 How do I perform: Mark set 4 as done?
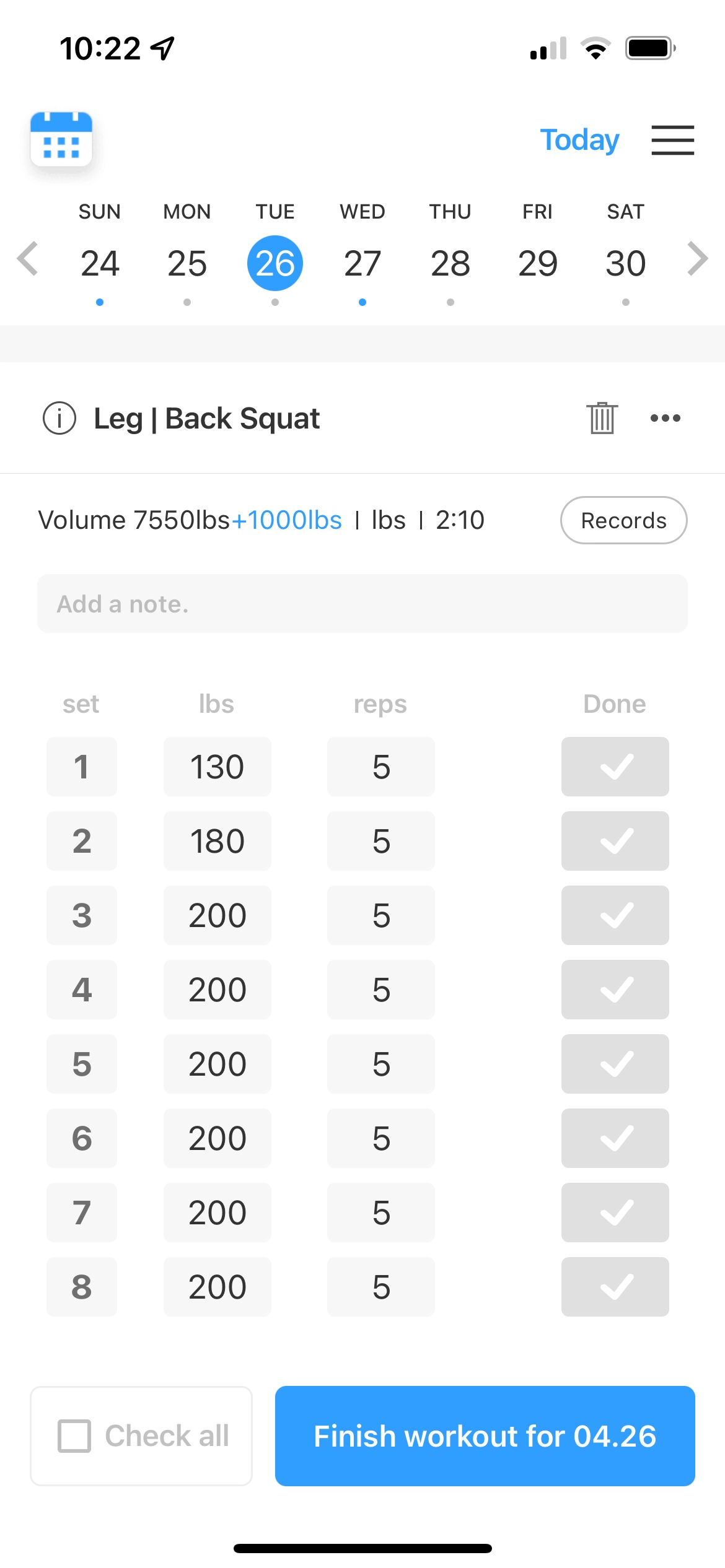[x=615, y=990]
